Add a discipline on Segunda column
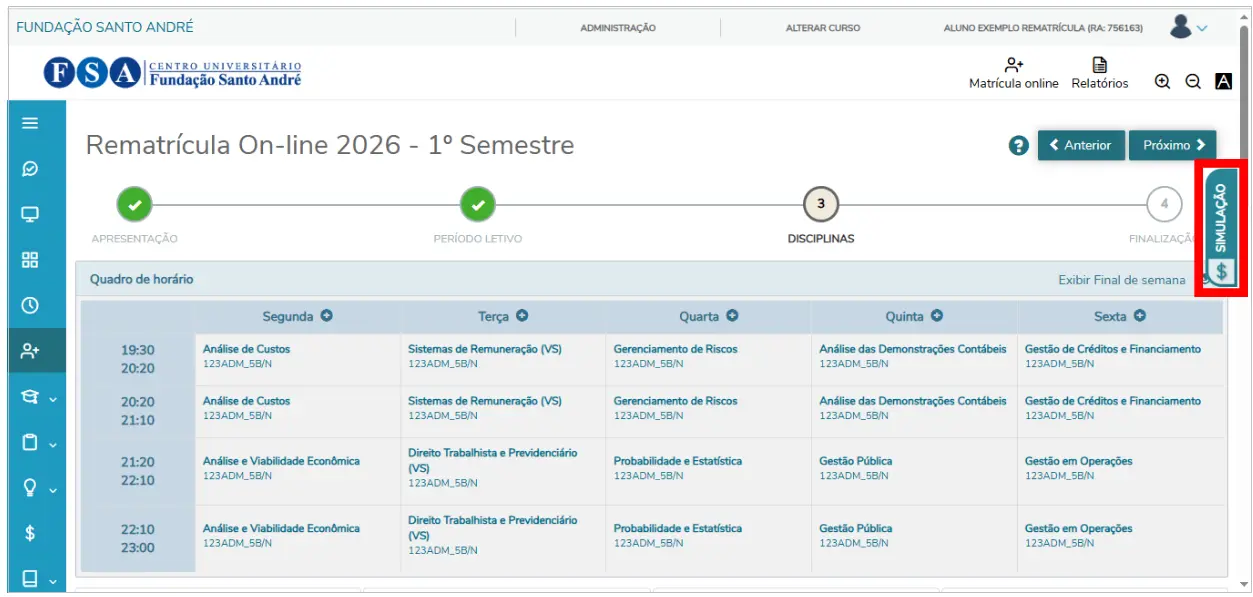This screenshot has height=597, width=1253. tap(326, 316)
